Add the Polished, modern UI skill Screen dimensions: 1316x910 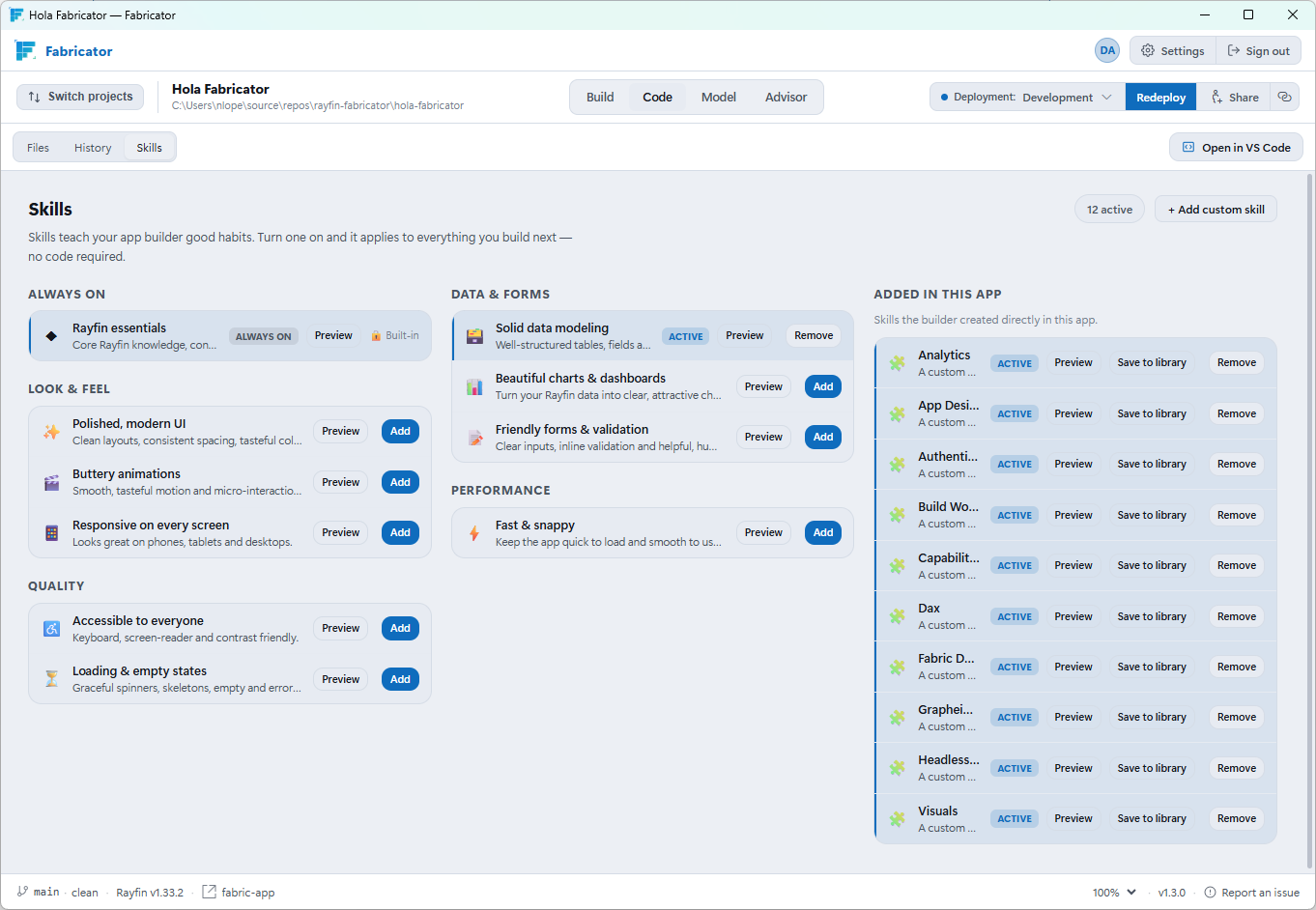coord(400,432)
